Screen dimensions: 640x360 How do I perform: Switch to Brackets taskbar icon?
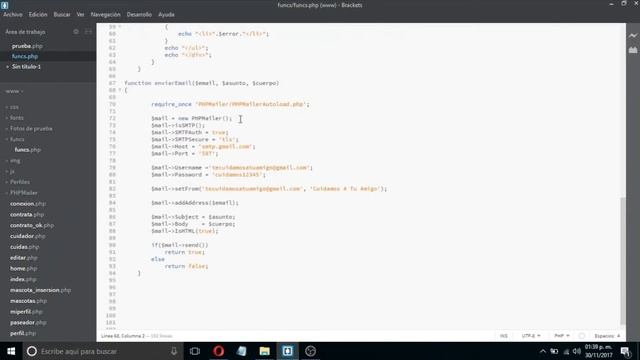tap(287, 351)
